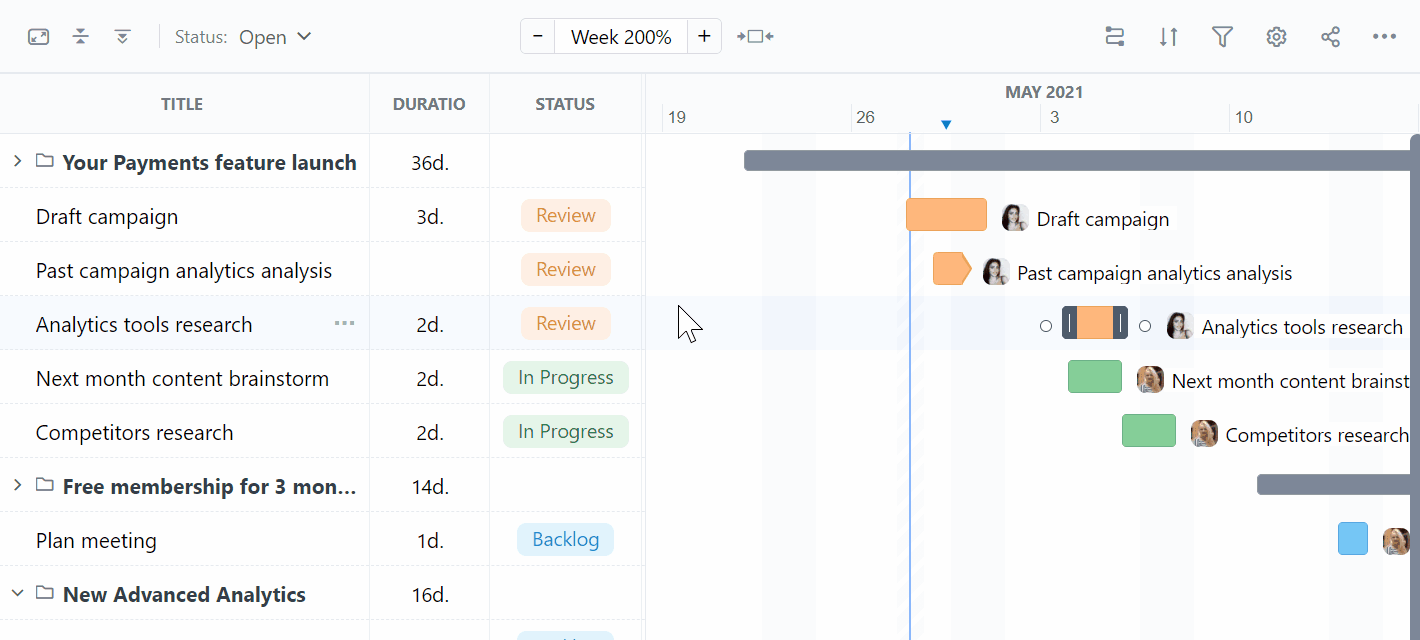Screen dimensions: 1420x640
Task: Click the share icon
Action: coord(1330,37)
